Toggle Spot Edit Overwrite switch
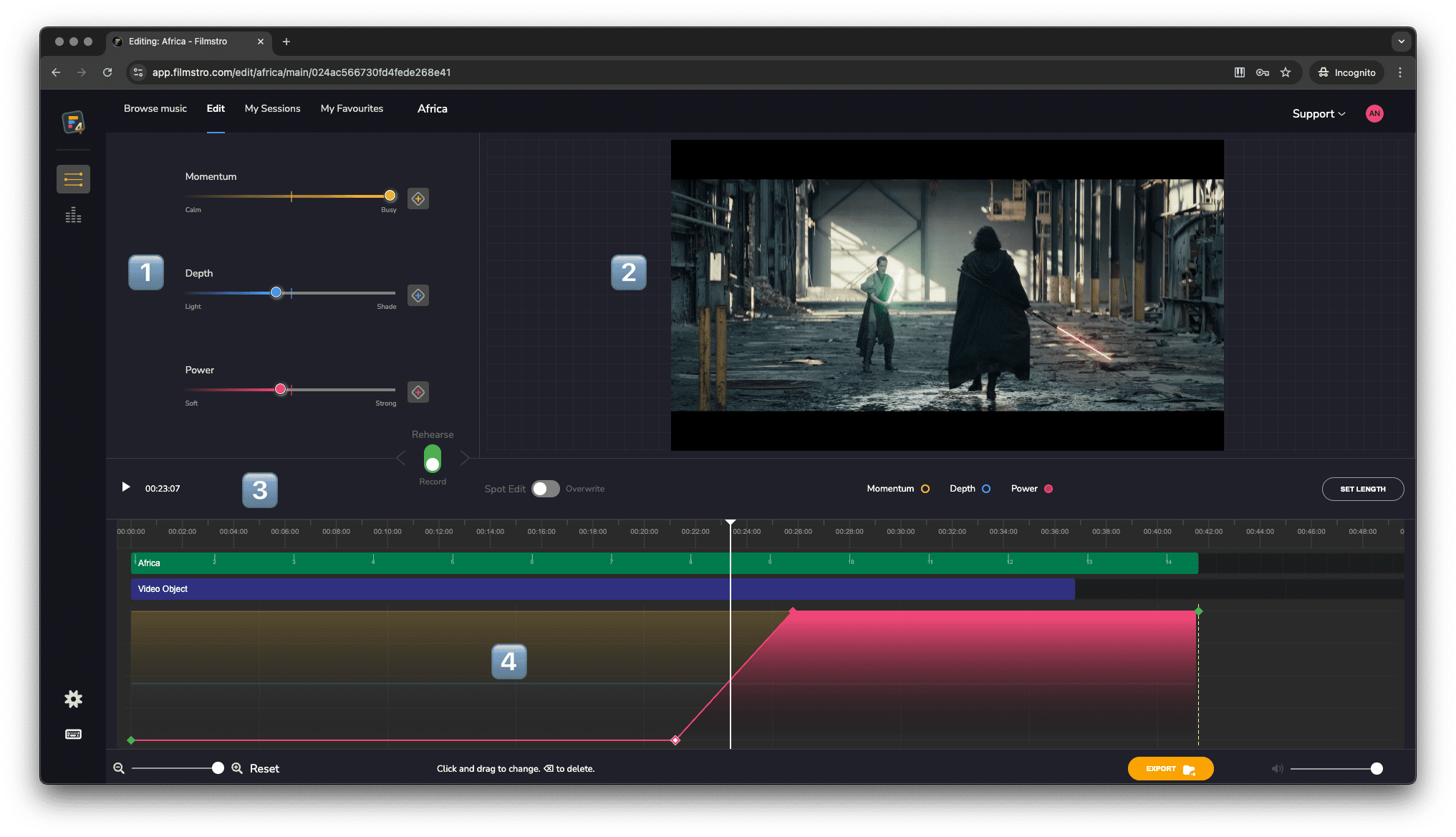Screen dimensions: 1456x837 click(545, 489)
